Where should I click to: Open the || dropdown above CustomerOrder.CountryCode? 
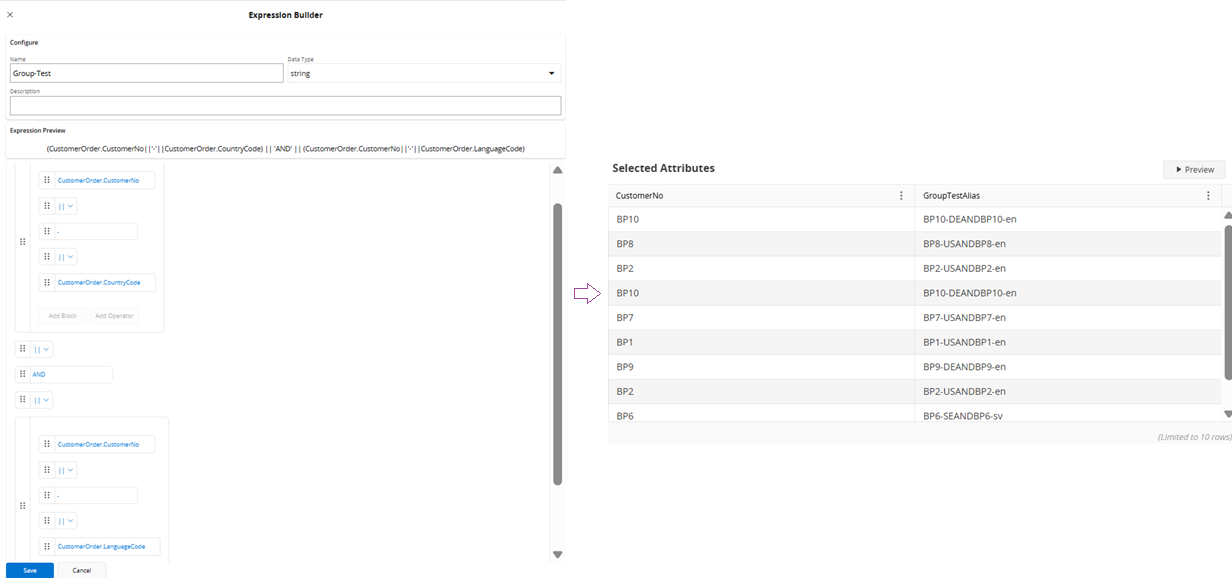click(65, 257)
